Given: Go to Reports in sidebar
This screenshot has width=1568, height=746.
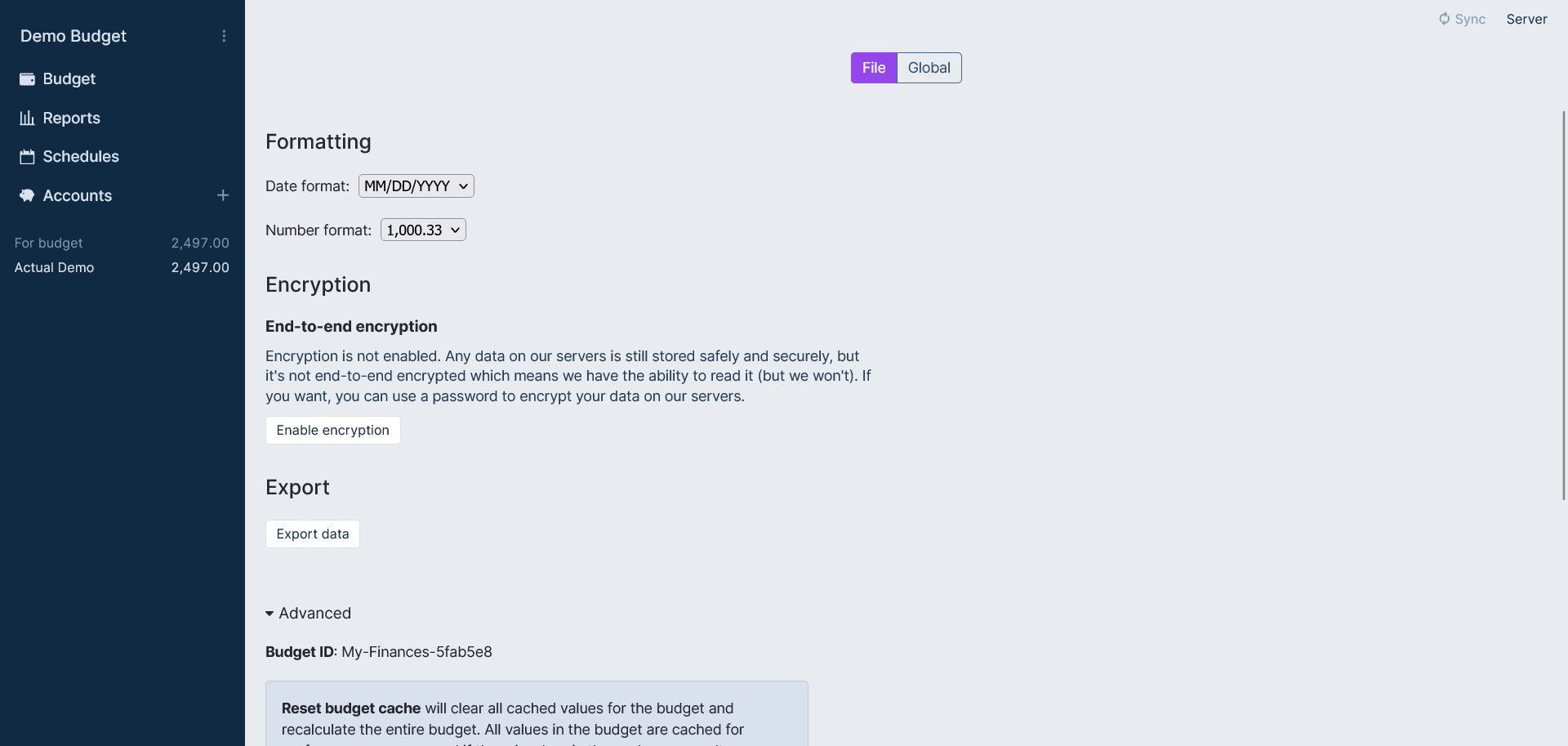Looking at the screenshot, I should pos(72,118).
